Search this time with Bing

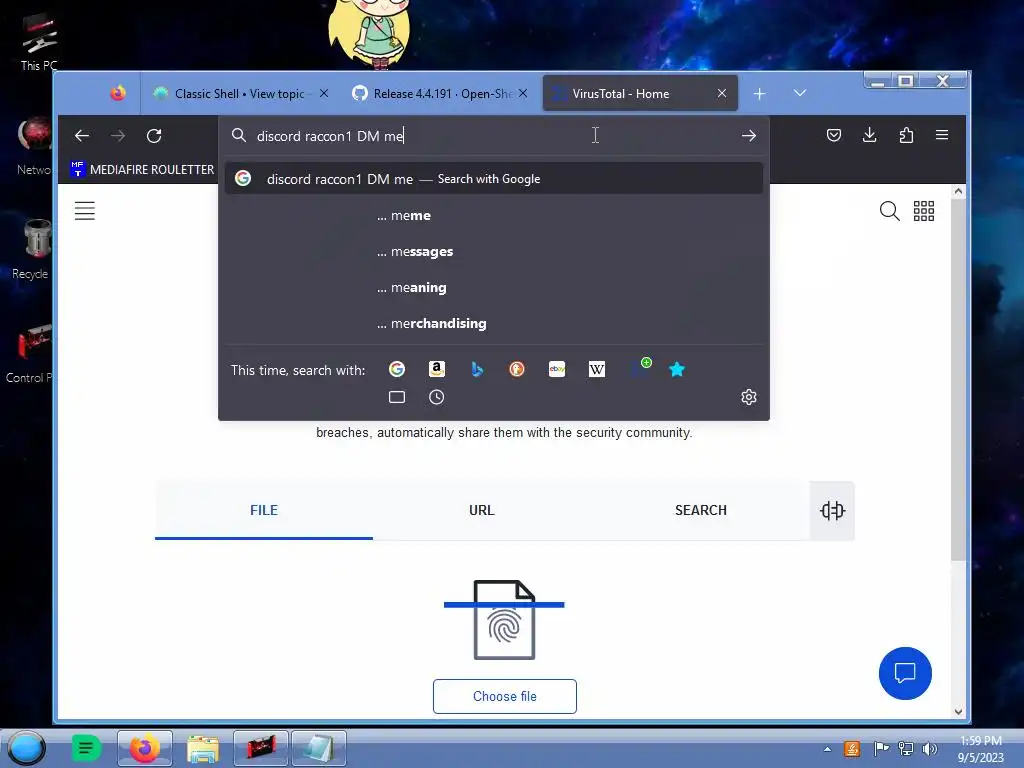[x=477, y=370]
